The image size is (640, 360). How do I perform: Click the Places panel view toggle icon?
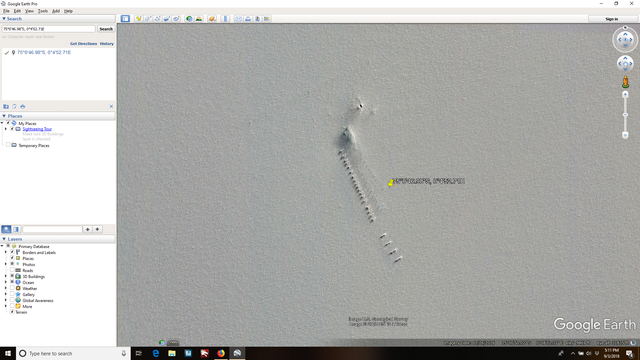(16, 229)
